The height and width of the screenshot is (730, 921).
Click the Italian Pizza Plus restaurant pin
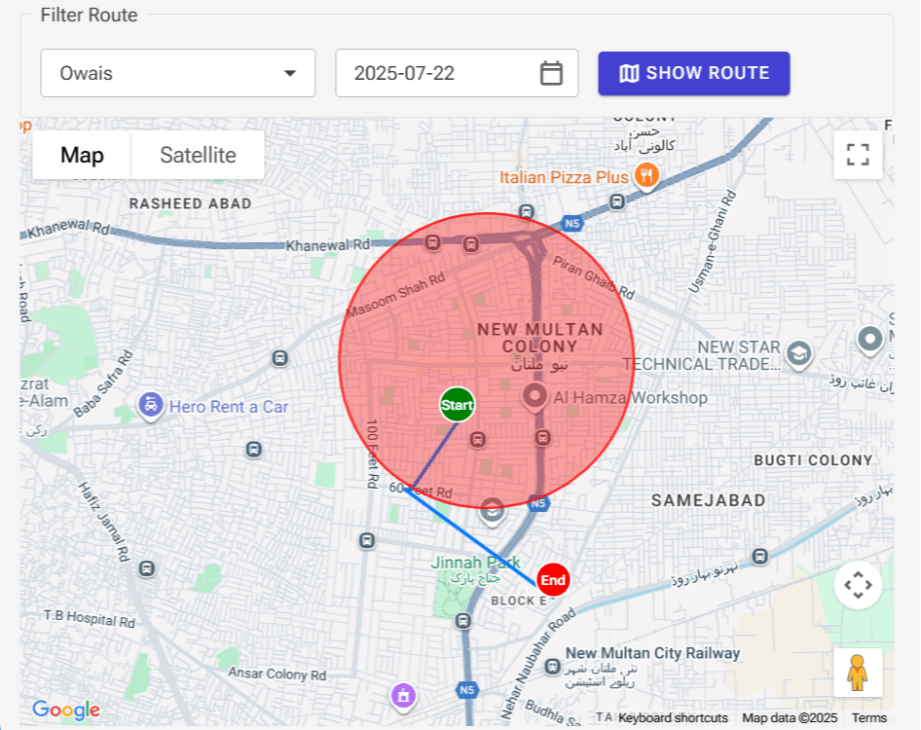pyautogui.click(x=647, y=175)
